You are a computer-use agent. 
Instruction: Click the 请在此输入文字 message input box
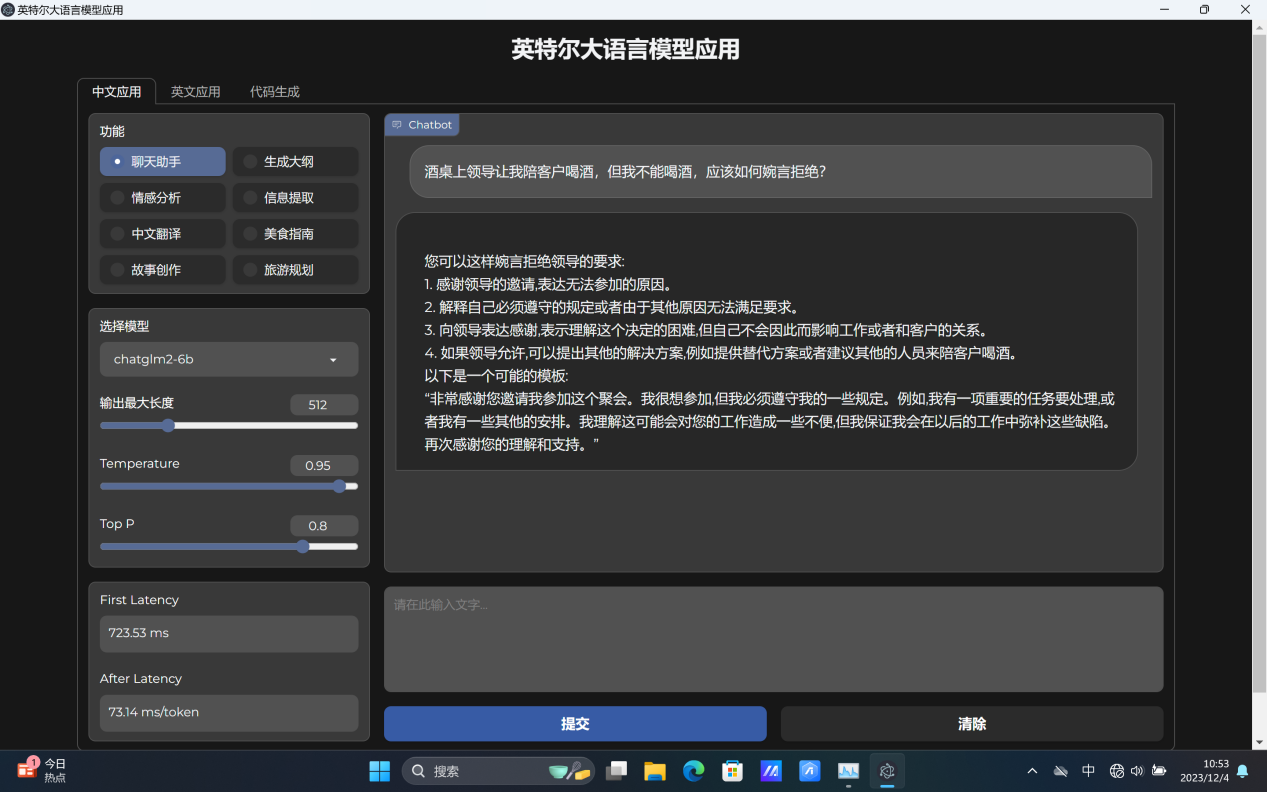click(x=773, y=639)
